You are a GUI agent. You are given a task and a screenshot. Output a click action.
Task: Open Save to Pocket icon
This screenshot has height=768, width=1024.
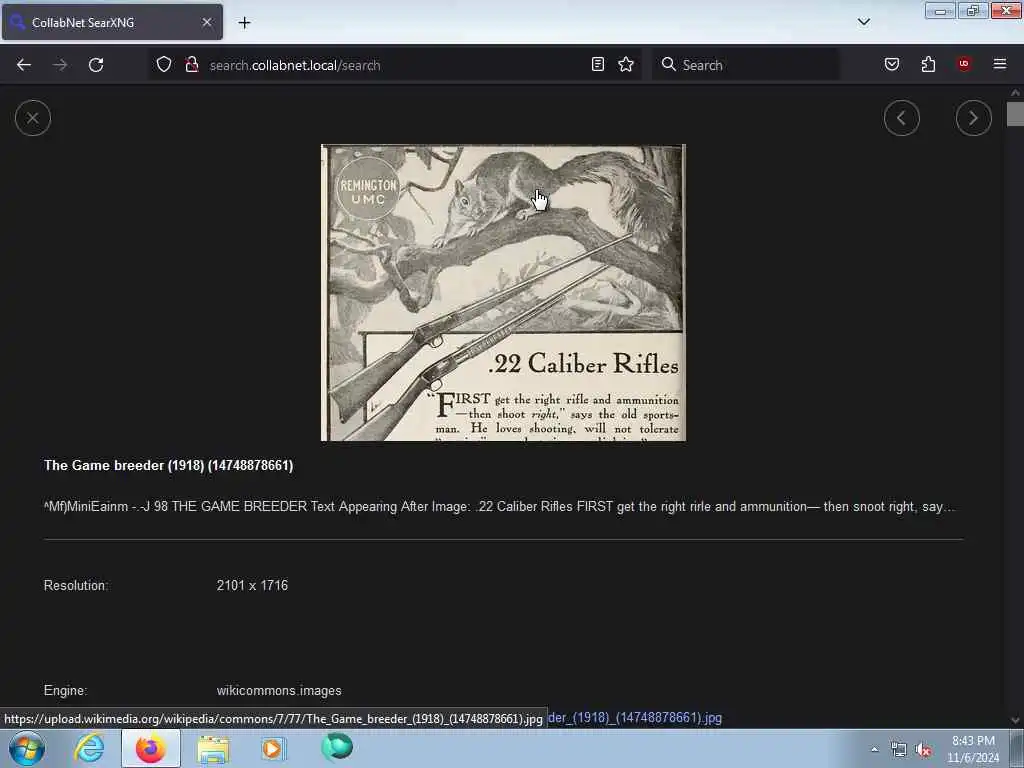[x=891, y=64]
